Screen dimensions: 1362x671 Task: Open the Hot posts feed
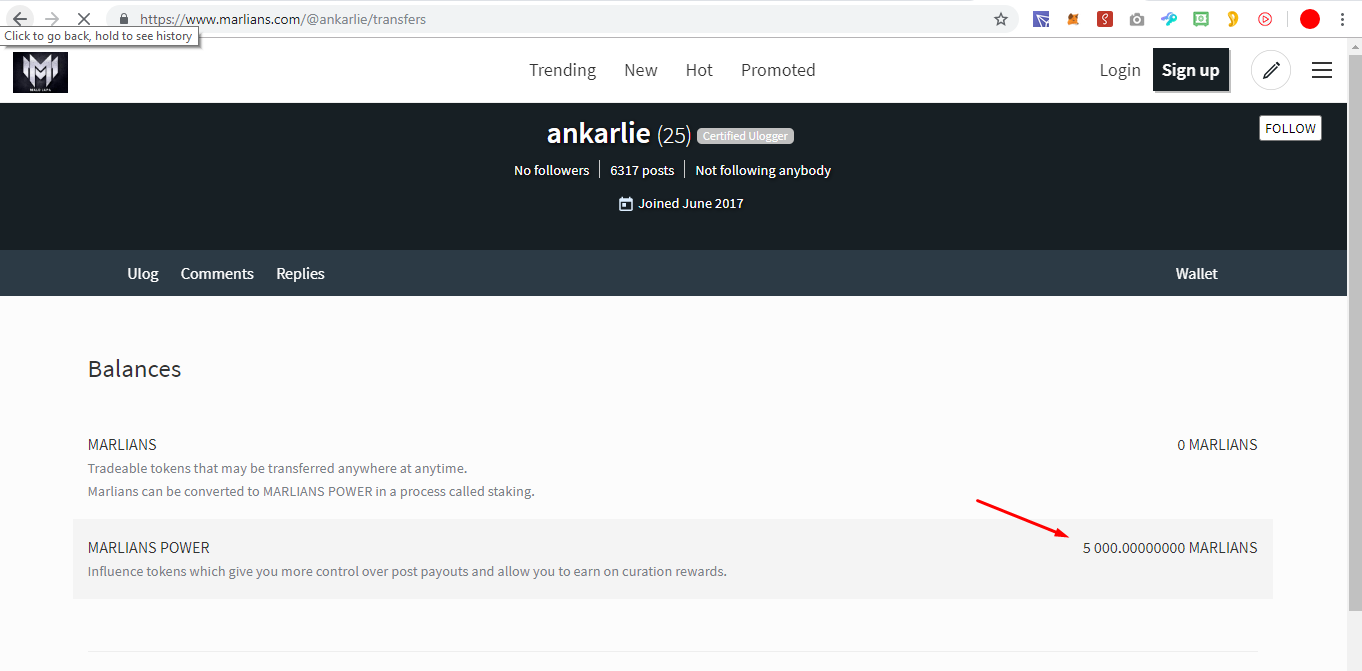[699, 70]
